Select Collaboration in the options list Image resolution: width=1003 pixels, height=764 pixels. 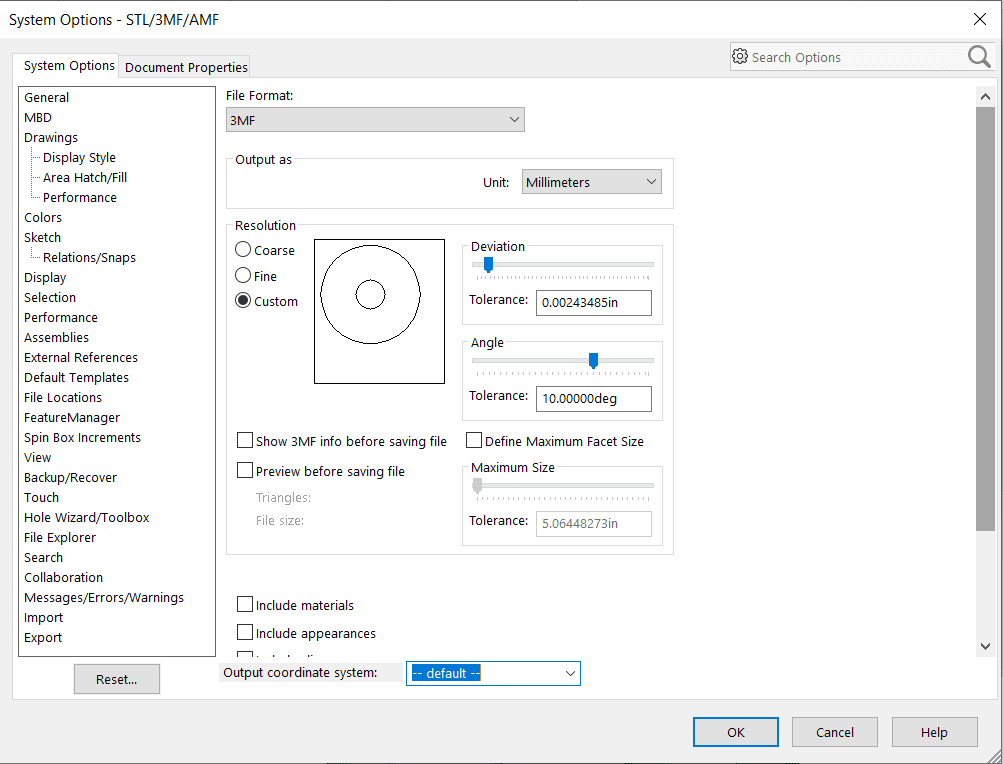(x=63, y=577)
